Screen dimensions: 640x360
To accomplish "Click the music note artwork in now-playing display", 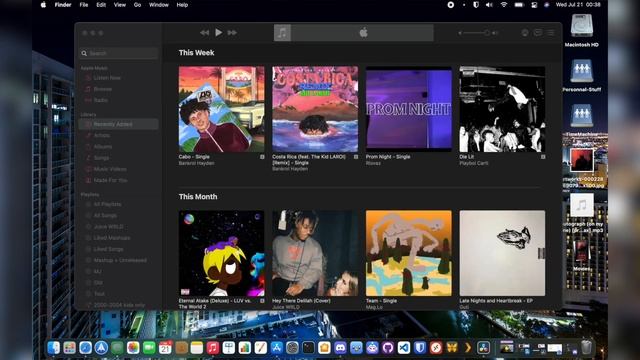I will (282, 33).
